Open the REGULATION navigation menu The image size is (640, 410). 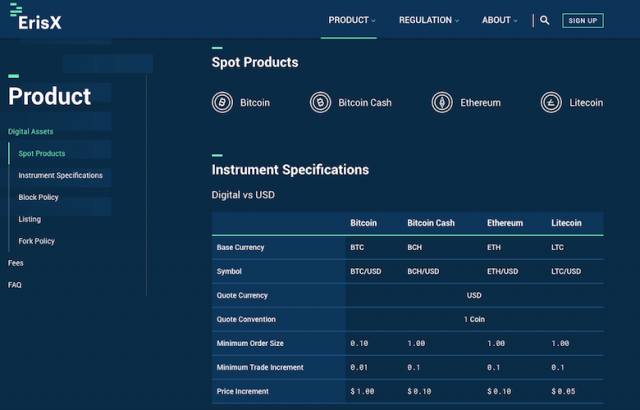click(425, 20)
